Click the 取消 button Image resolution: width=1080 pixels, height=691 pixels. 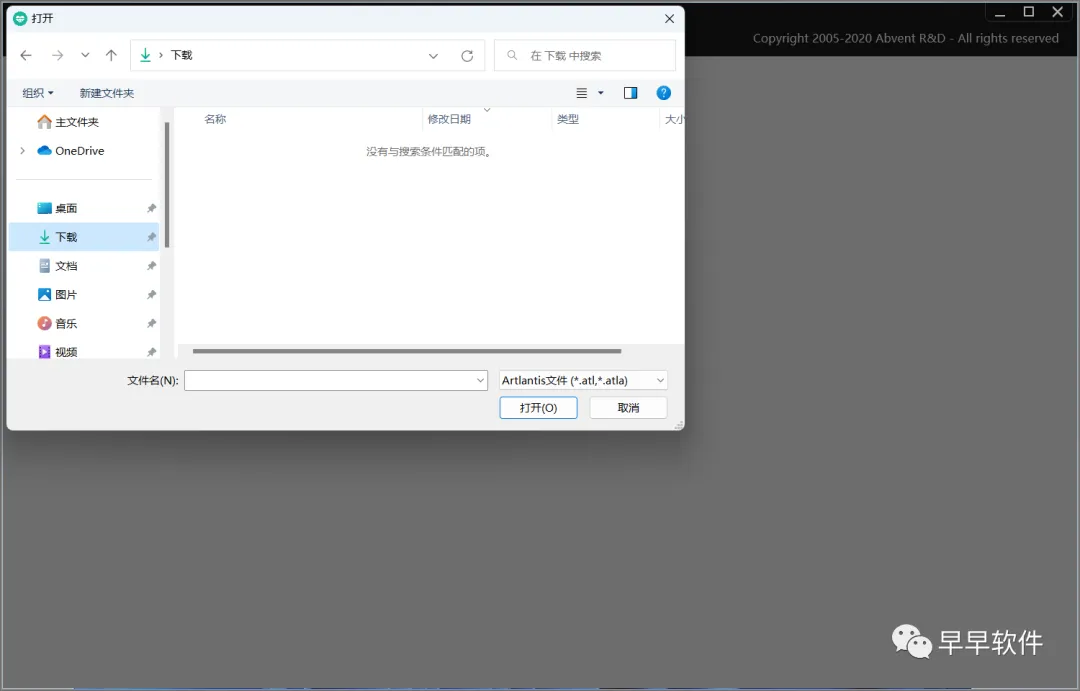click(628, 408)
